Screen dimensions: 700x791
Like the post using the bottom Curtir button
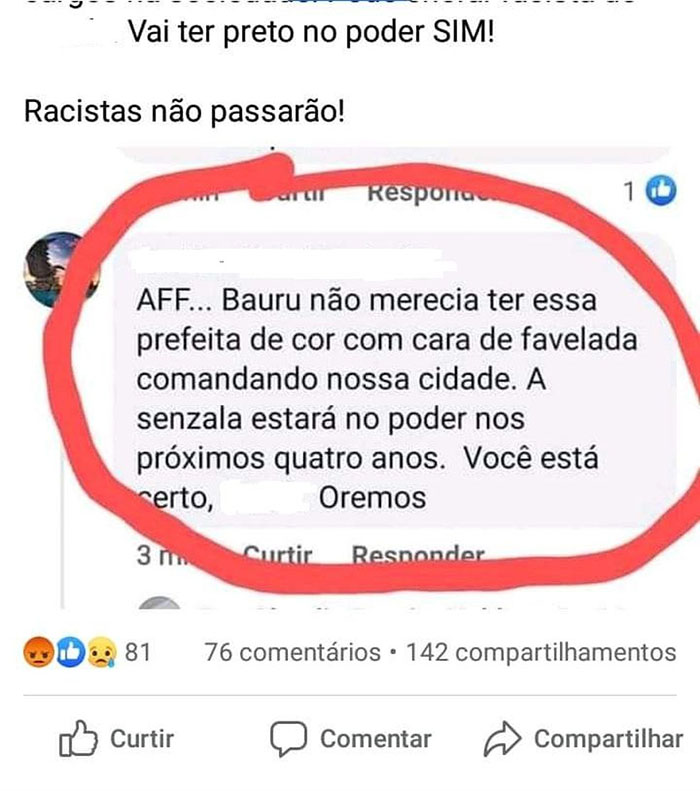click(116, 739)
